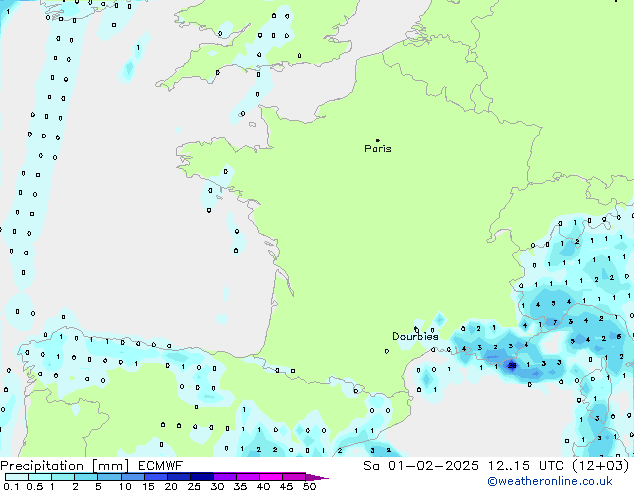This screenshot has height=490, width=634.
Task: Open the weatheronline.co.uk copyright link
Action: [549, 481]
